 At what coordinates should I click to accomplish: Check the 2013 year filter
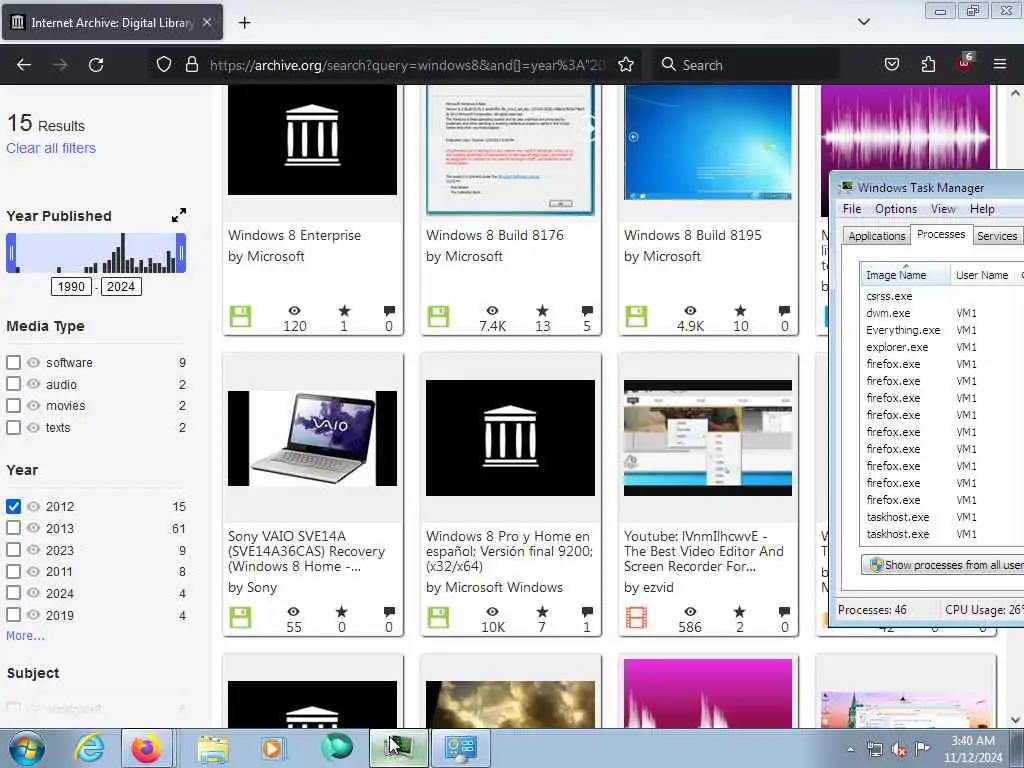point(13,528)
